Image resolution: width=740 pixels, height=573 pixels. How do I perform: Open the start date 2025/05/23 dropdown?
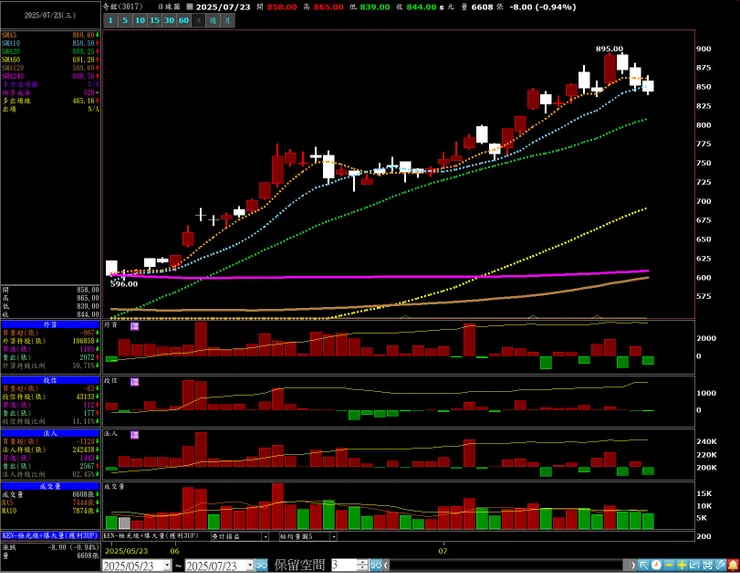click(167, 565)
